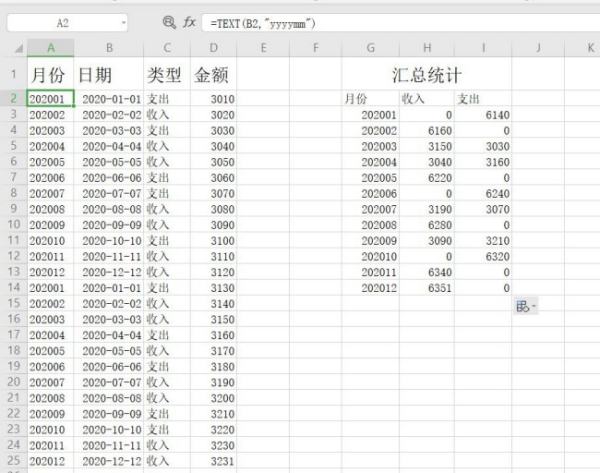Click the auto-fill options icon below summary table
This screenshot has height=473, width=600.
coord(524,306)
